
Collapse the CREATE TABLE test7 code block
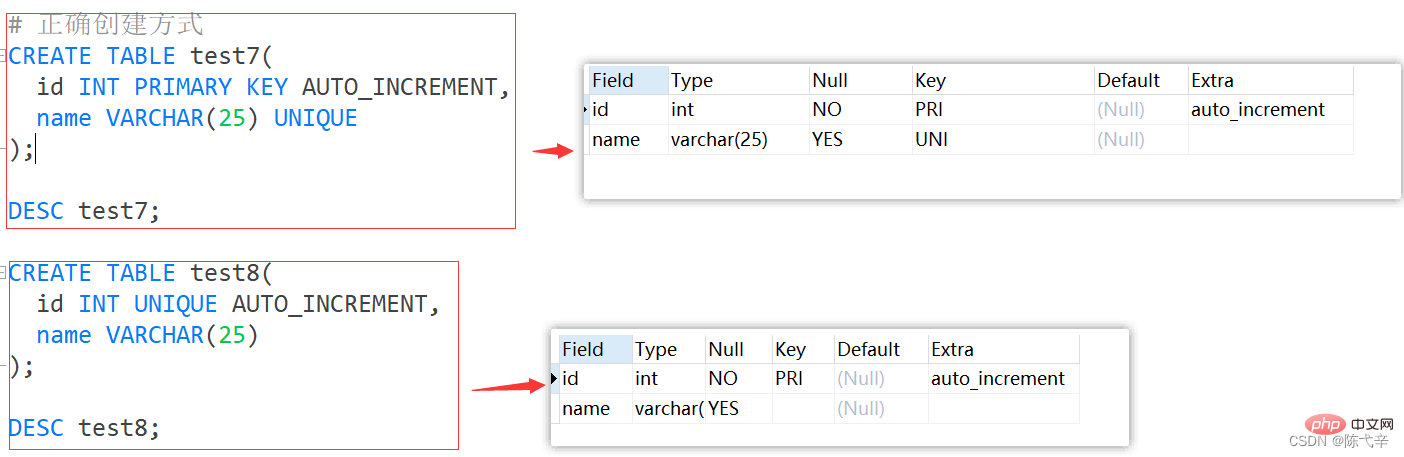pyautogui.click(x=4, y=56)
